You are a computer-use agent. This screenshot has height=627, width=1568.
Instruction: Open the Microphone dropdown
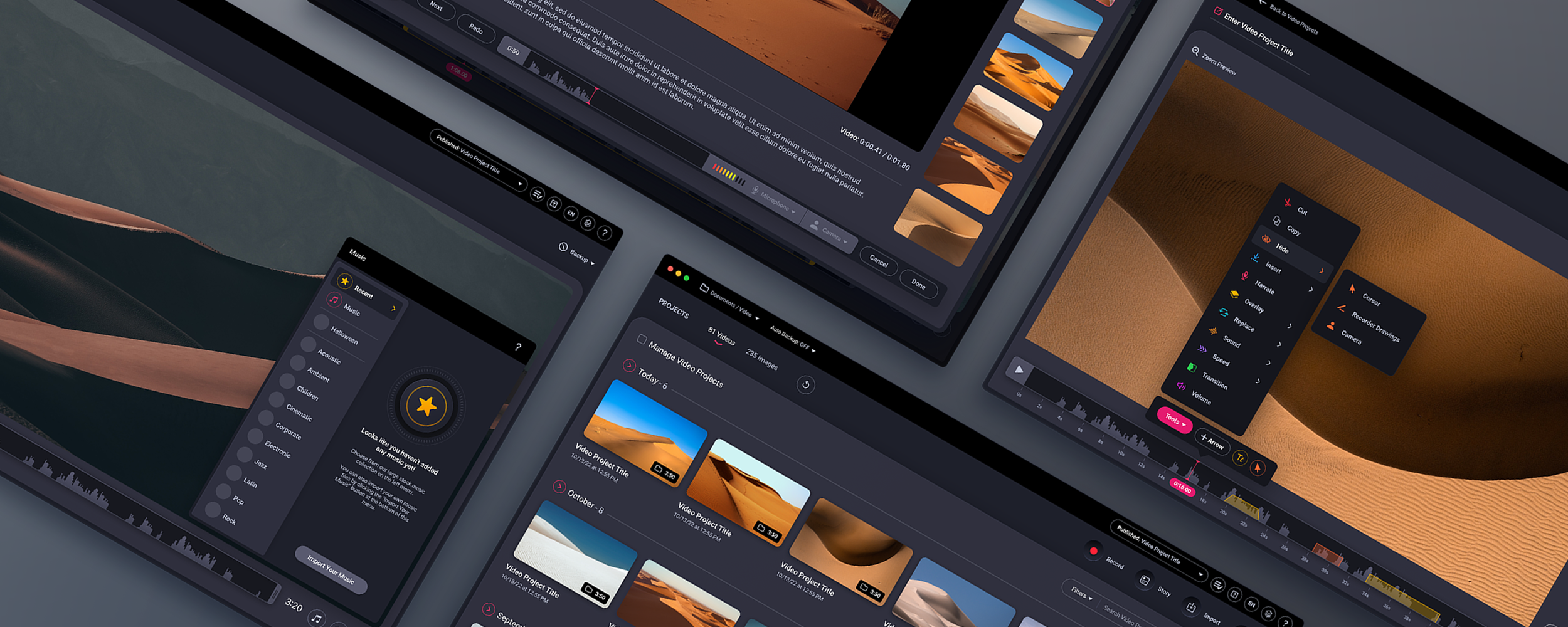pos(774,199)
